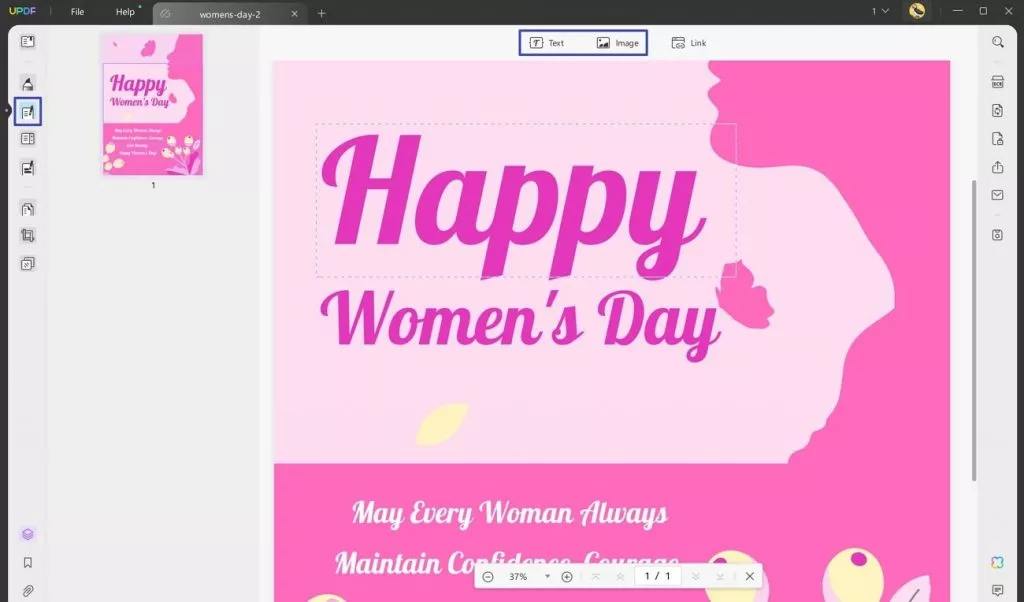Open the Page Tools watermark icon
Image resolution: width=1024 pixels, height=602 pixels.
click(27, 264)
